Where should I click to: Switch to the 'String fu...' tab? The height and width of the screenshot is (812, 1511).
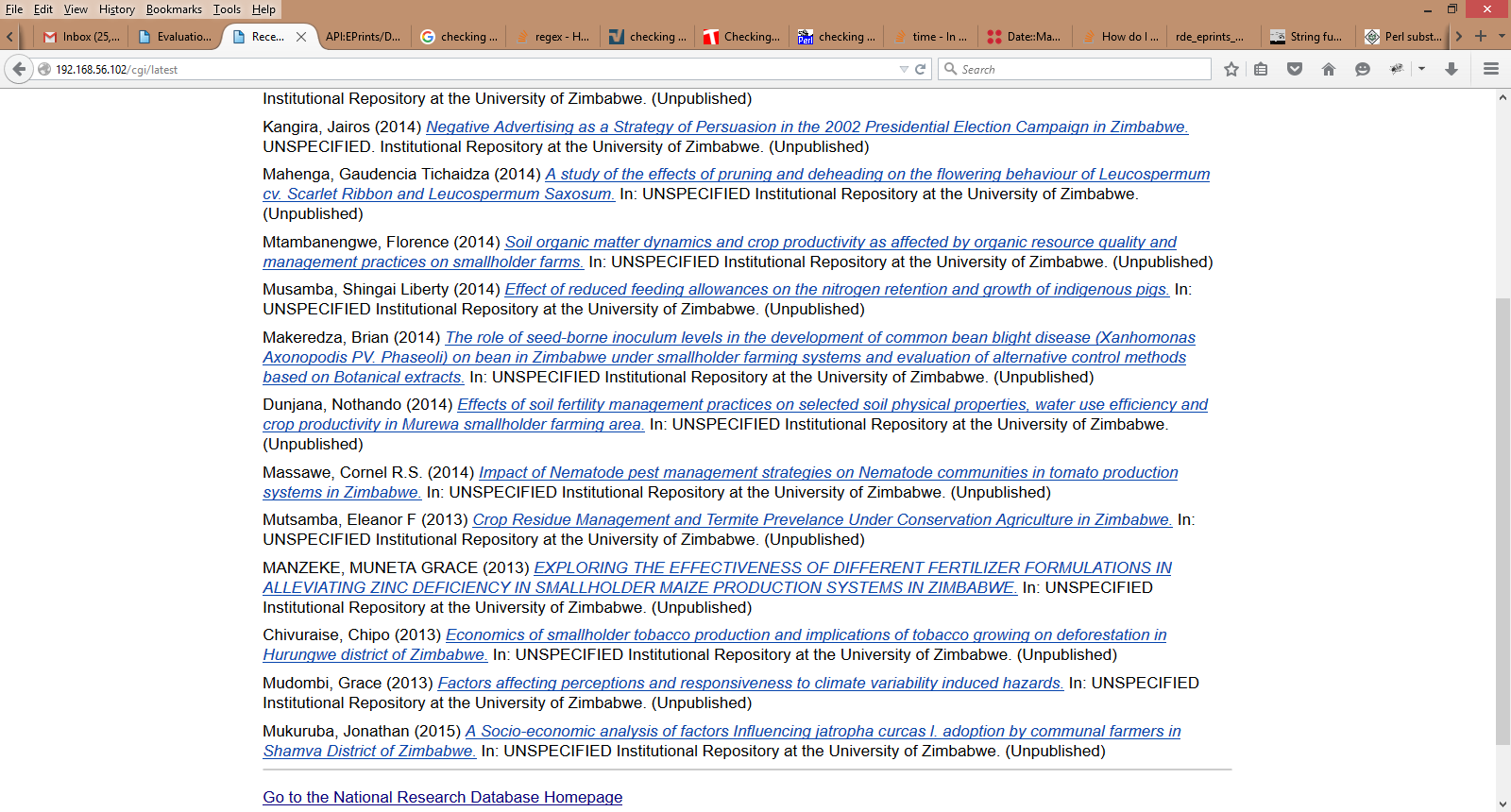1308,37
